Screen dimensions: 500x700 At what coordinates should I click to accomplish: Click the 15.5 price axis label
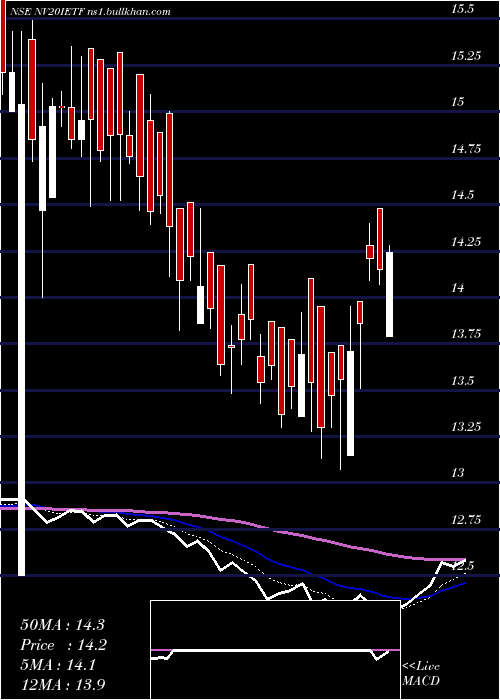point(462,9)
